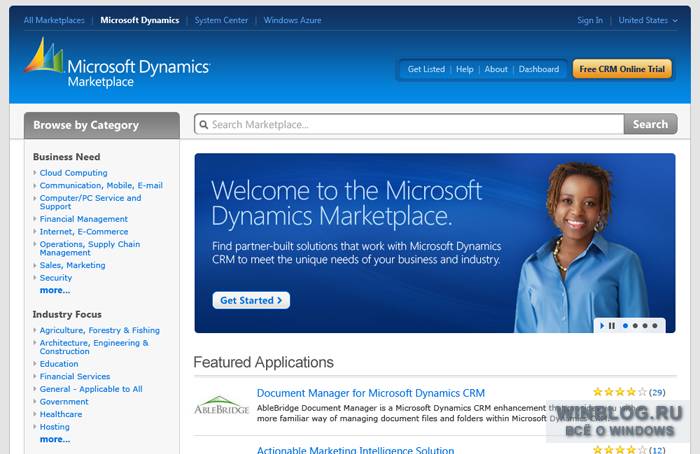
Task: Click the Sign In link
Action: pyautogui.click(x=590, y=20)
